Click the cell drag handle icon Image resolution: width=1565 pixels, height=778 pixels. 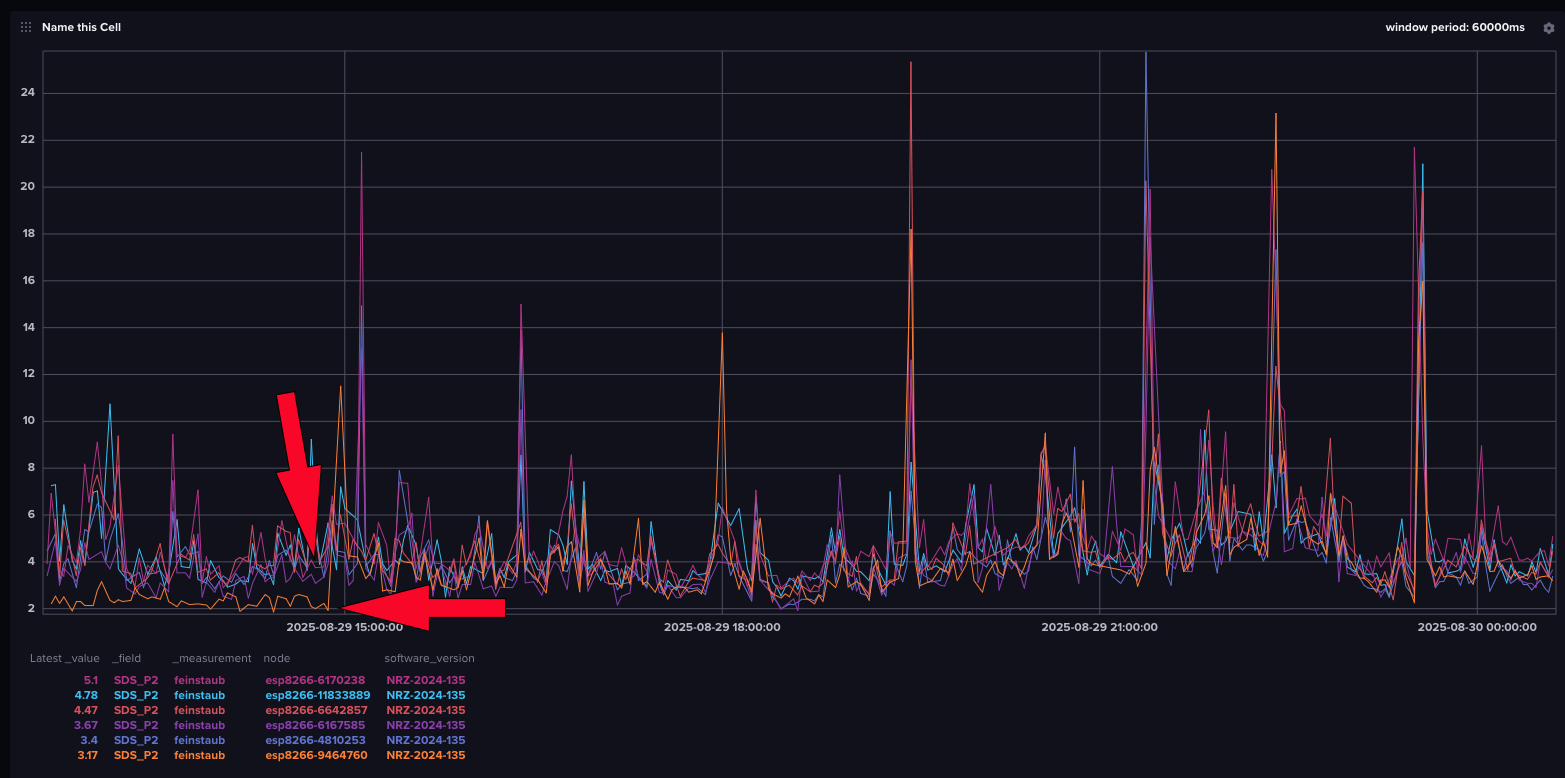tap(26, 27)
